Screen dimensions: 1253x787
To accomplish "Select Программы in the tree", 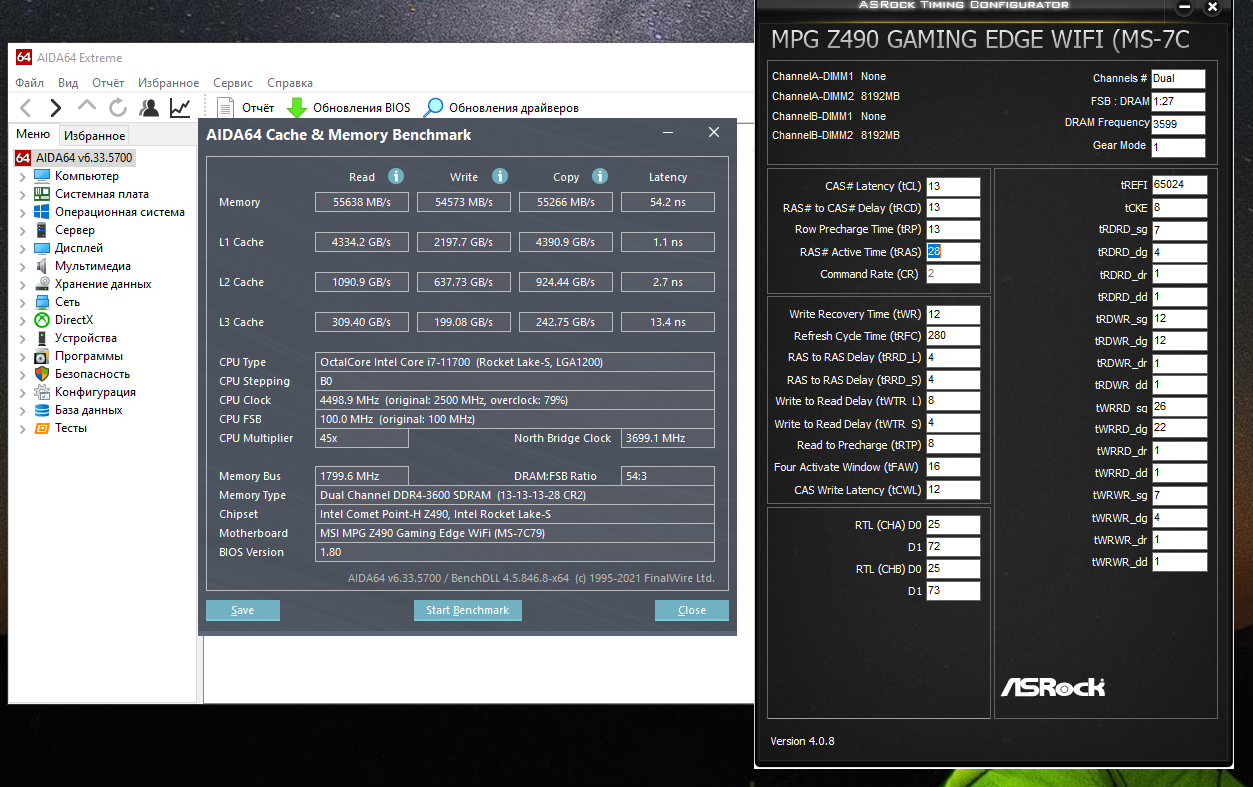I will click(89, 356).
